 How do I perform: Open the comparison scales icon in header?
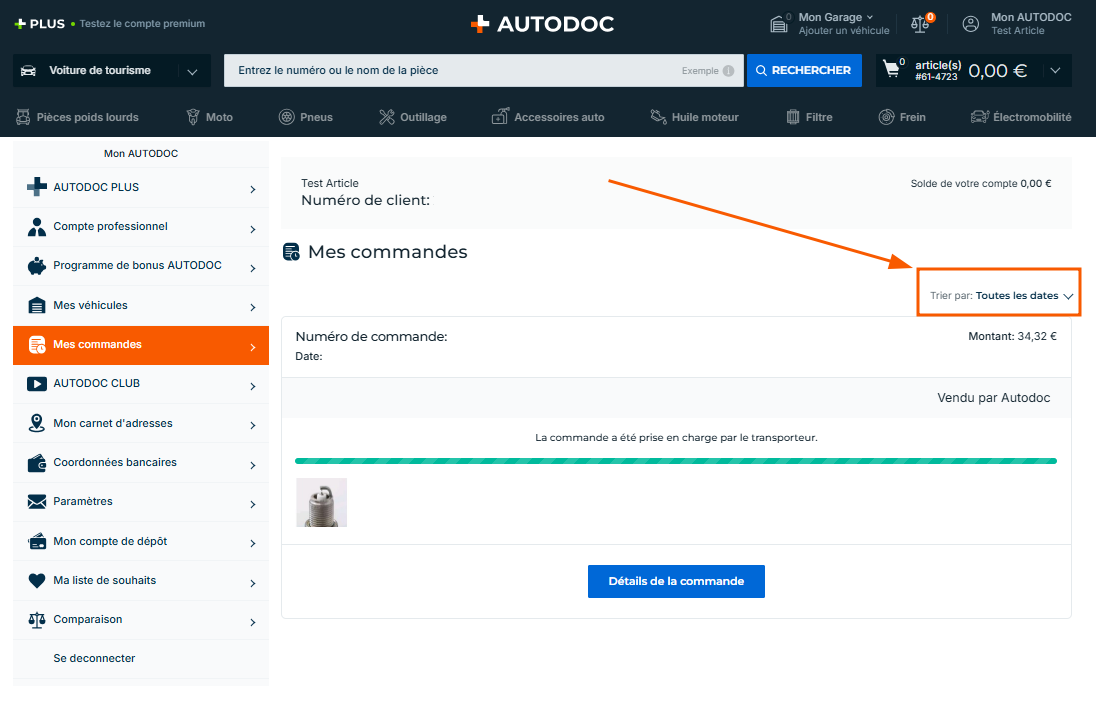tap(920, 24)
